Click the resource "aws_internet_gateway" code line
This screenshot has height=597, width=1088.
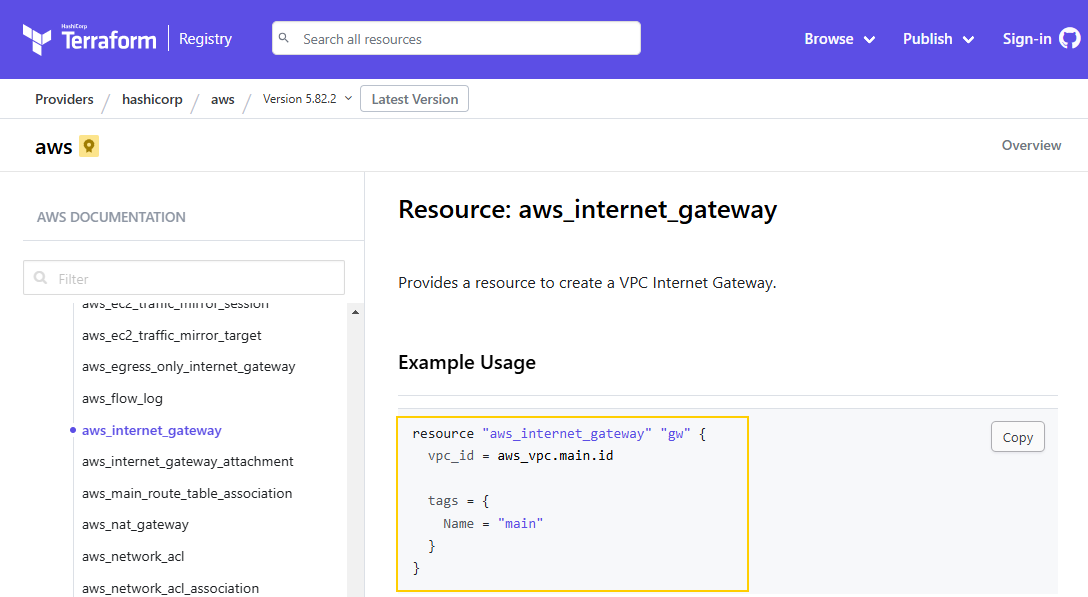pos(559,433)
